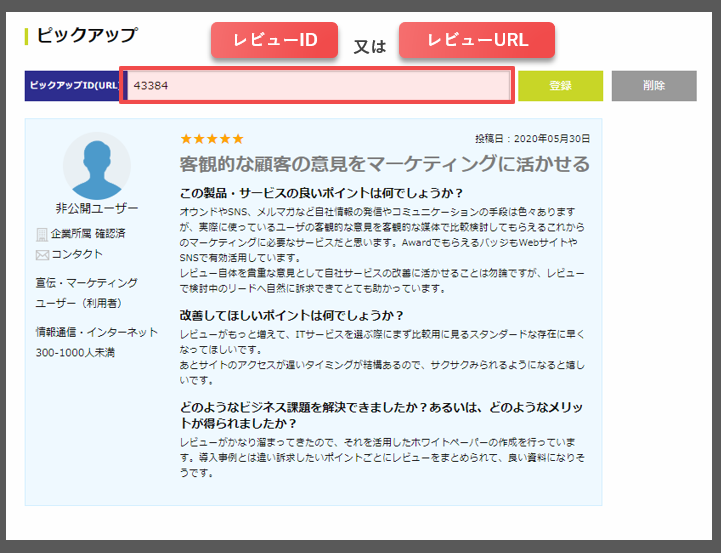Click the 宣伝・マーケティング department text

click(86, 283)
